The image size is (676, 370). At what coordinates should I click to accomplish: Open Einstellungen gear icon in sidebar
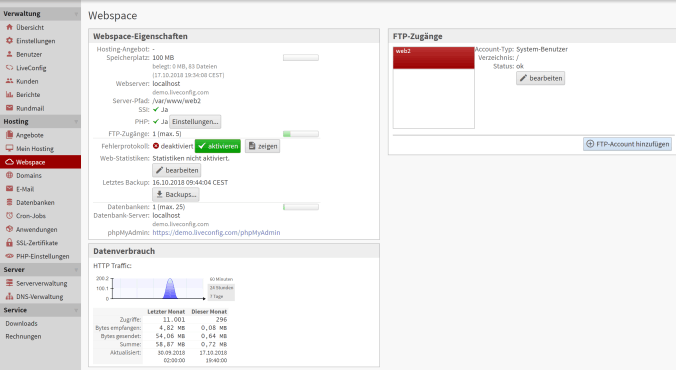9,41
